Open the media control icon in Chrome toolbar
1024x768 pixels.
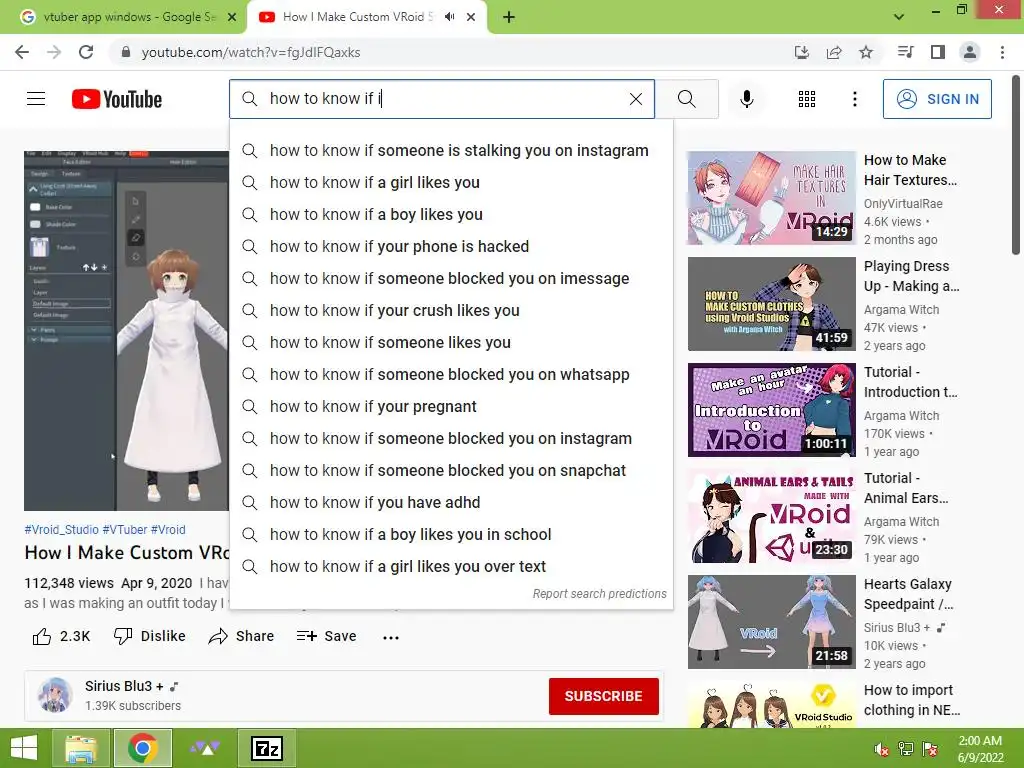[x=905, y=52]
